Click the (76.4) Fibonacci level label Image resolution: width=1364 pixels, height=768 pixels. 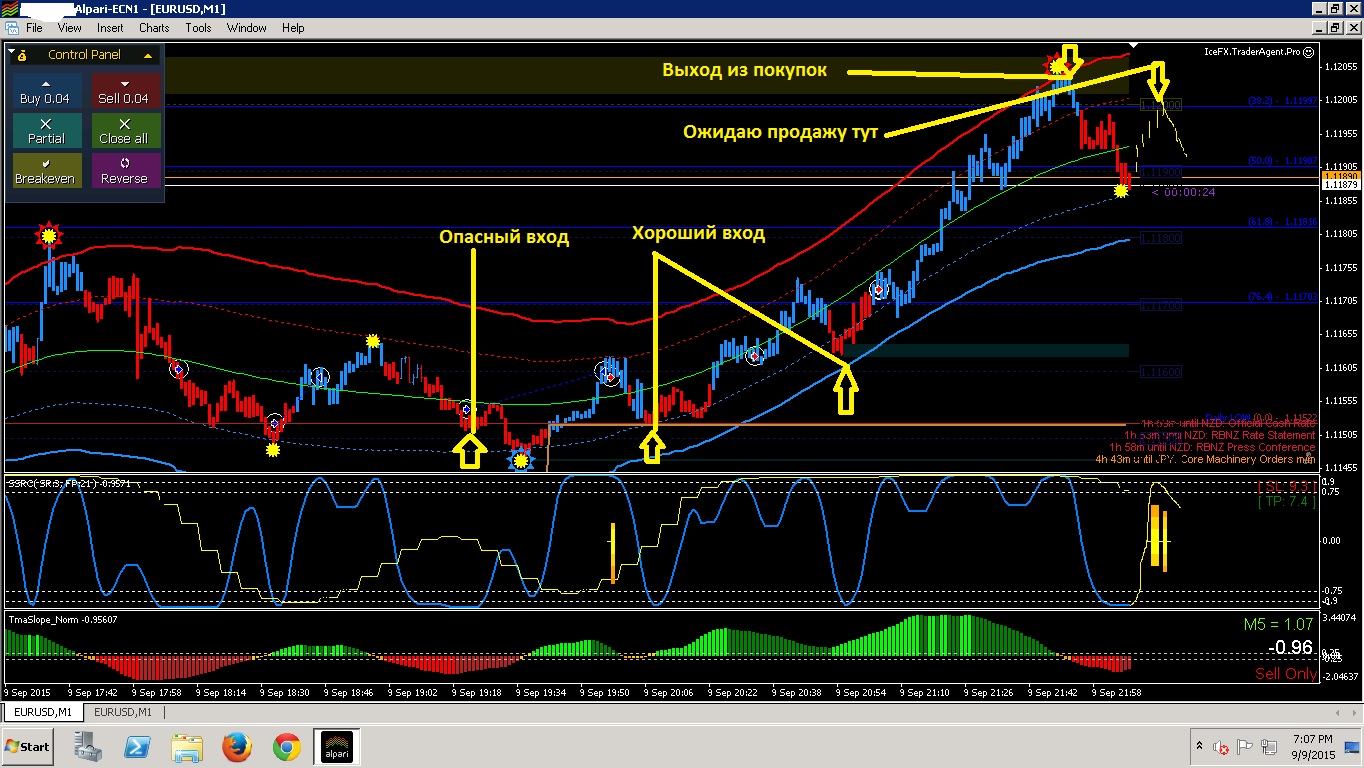[1281, 297]
